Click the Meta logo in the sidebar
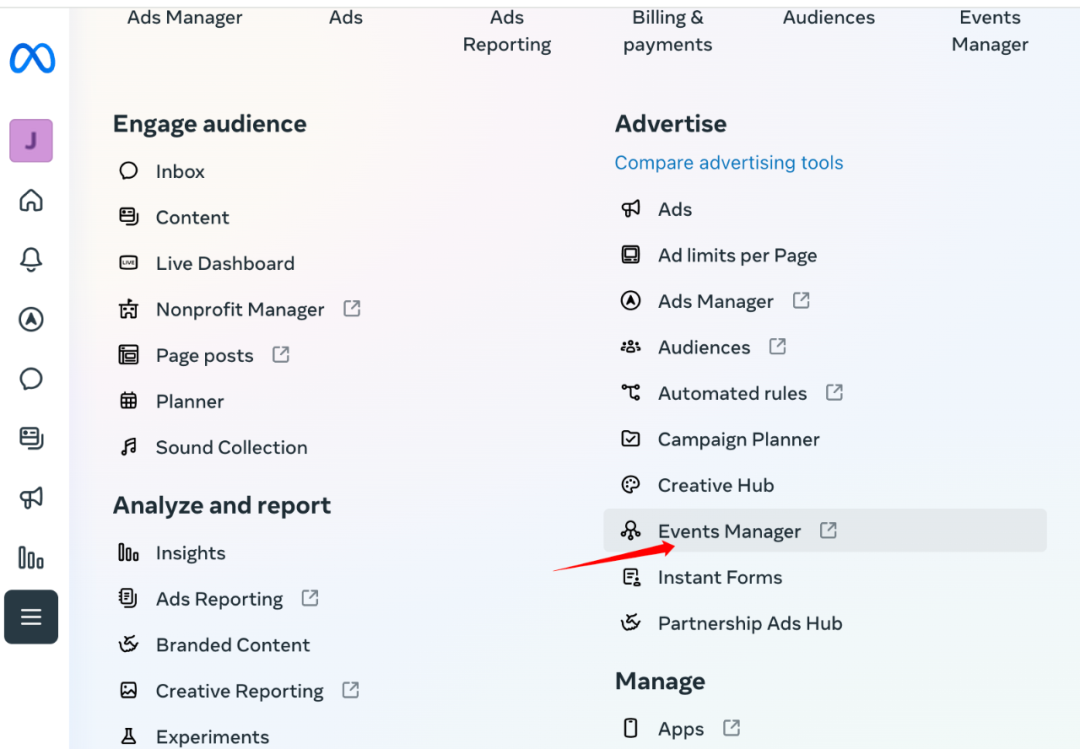Image resolution: width=1080 pixels, height=749 pixels. pos(32,59)
